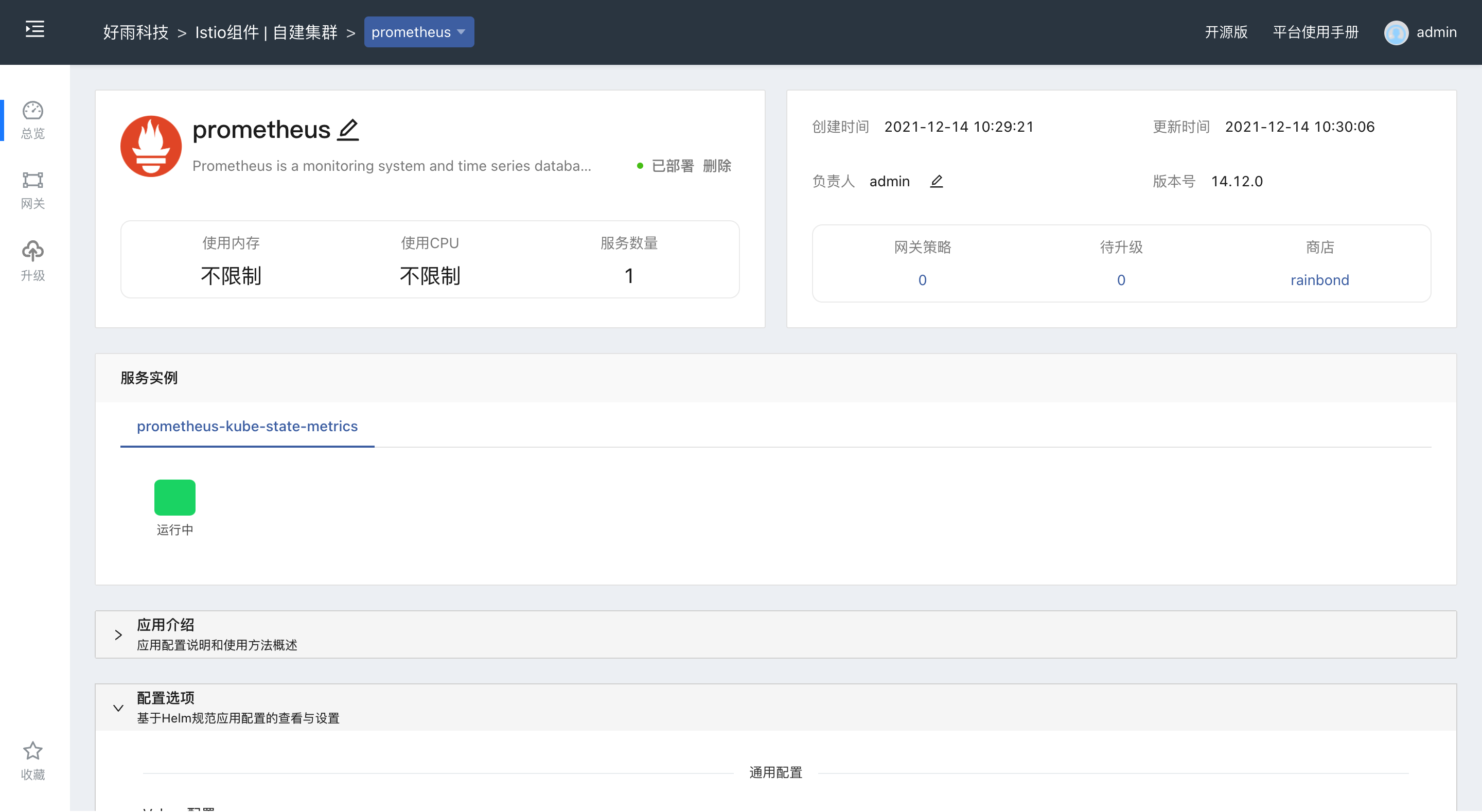Click update time 2021-12-14 10:30:06
This screenshot has height=812, width=1482.
pos(1300,127)
